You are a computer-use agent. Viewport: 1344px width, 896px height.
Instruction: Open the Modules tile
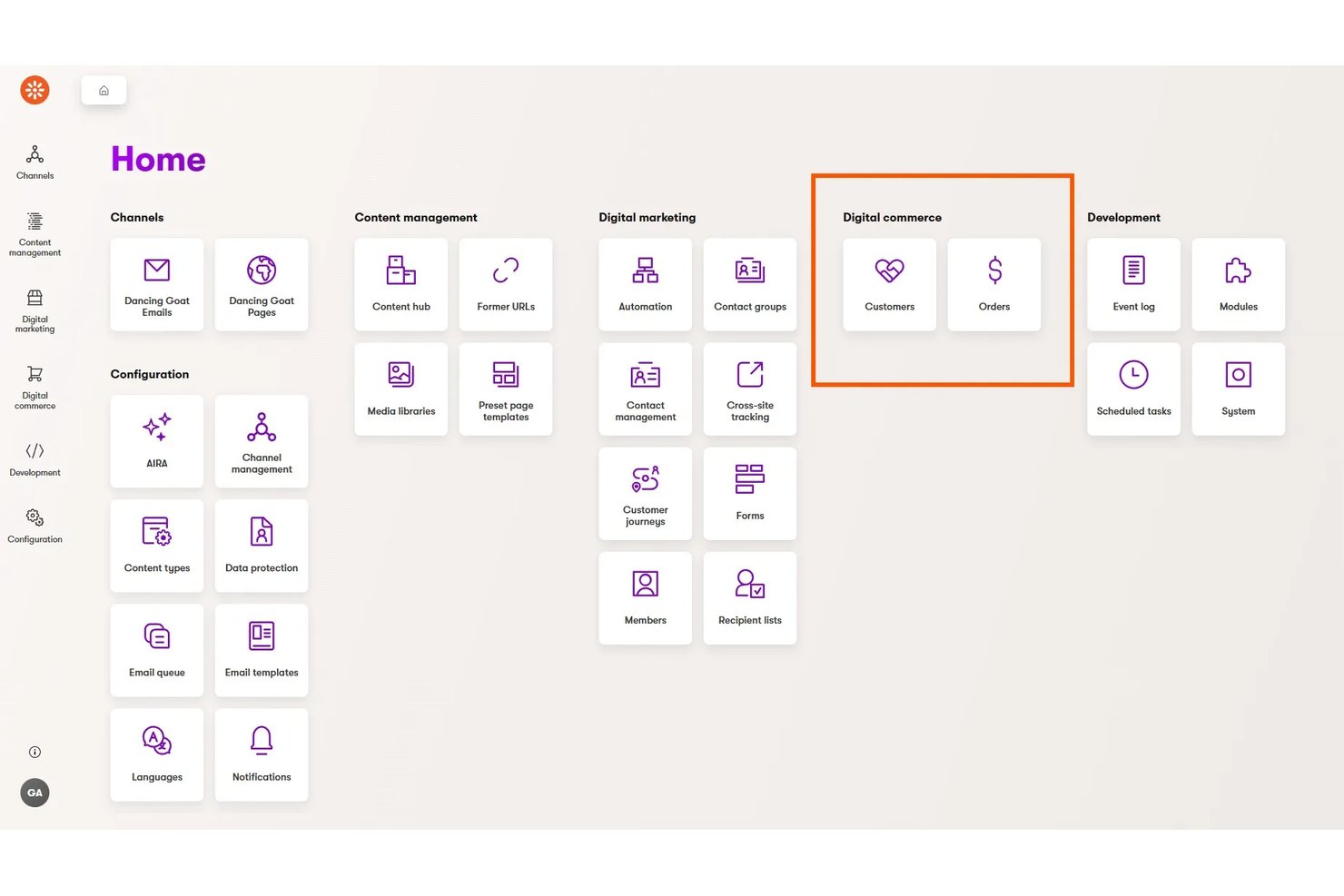(1239, 284)
